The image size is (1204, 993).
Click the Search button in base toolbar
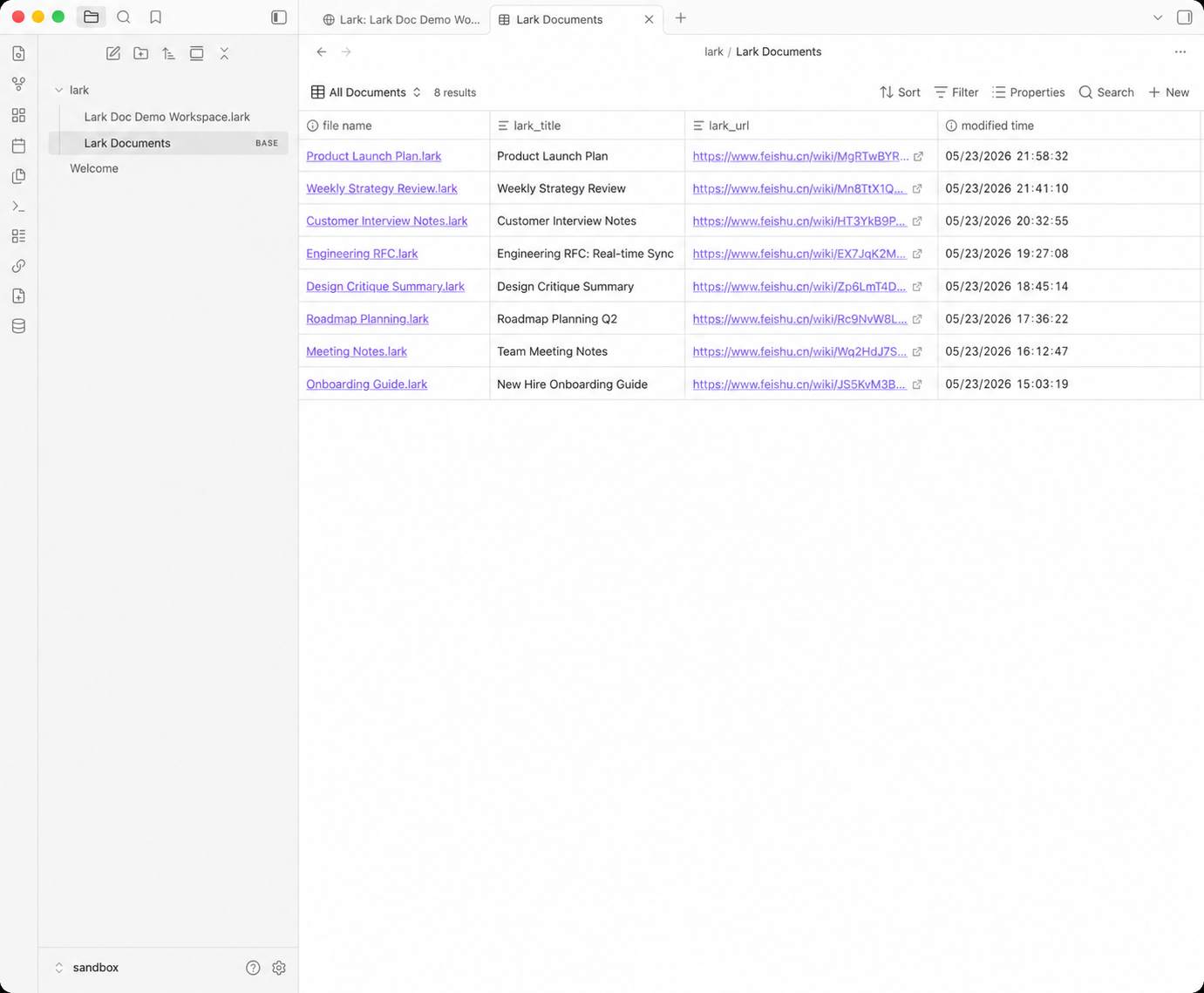pyautogui.click(x=1106, y=92)
